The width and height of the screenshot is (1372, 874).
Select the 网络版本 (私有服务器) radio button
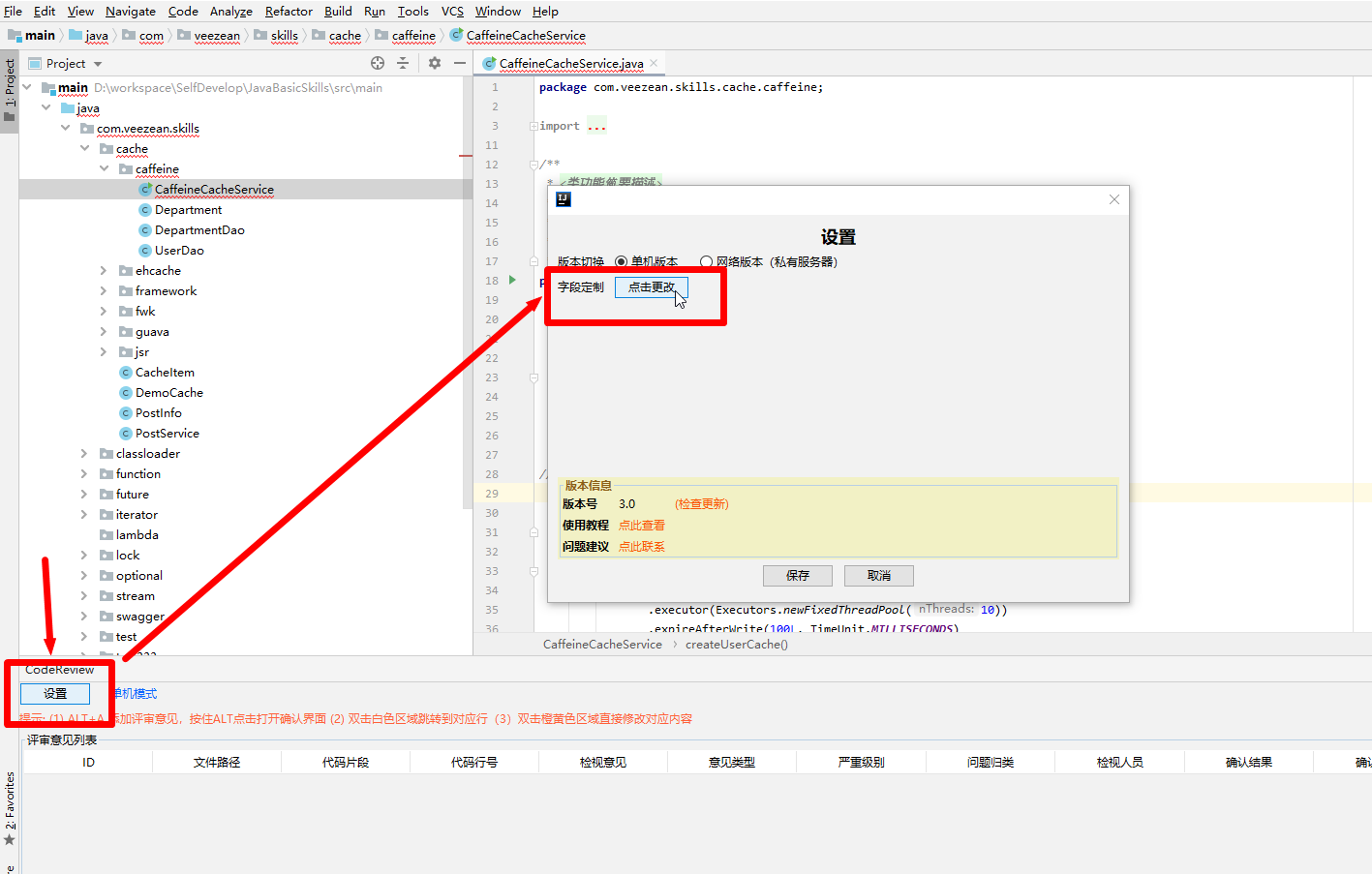[707, 261]
